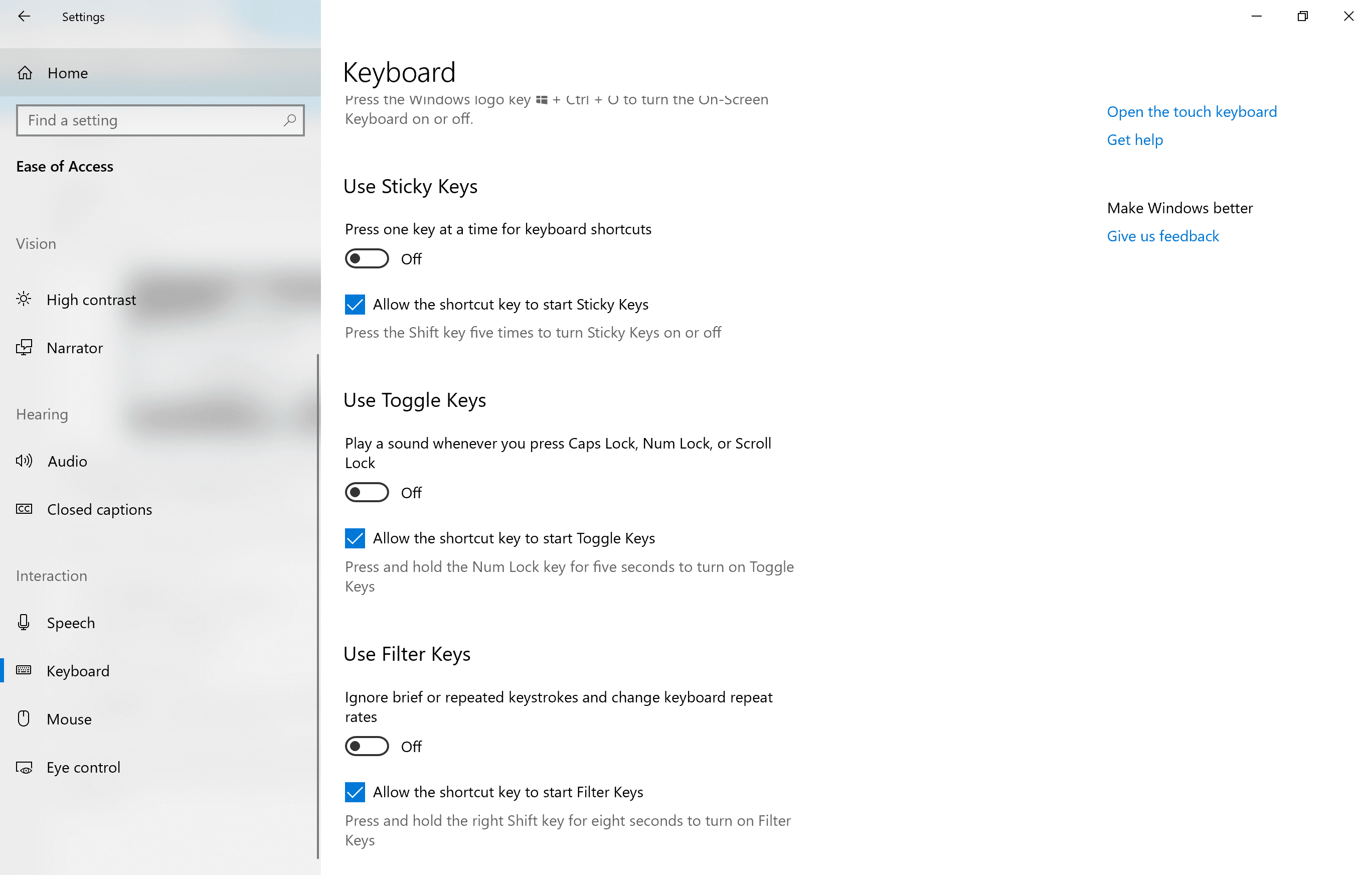1372x875 pixels.
Task: Click the Audio speaker icon
Action: [24, 461]
